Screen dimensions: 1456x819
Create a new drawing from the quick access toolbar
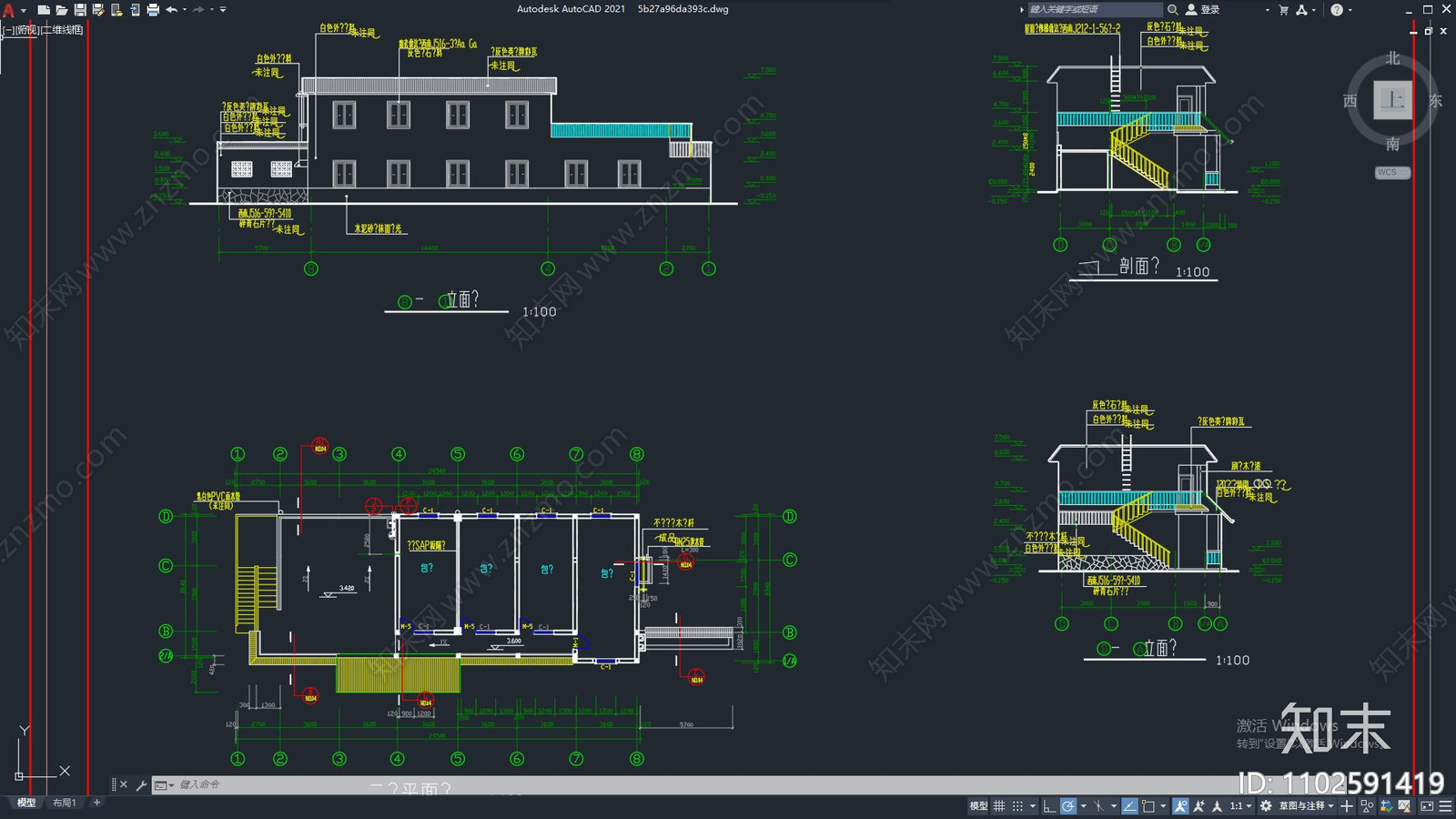pyautogui.click(x=44, y=10)
